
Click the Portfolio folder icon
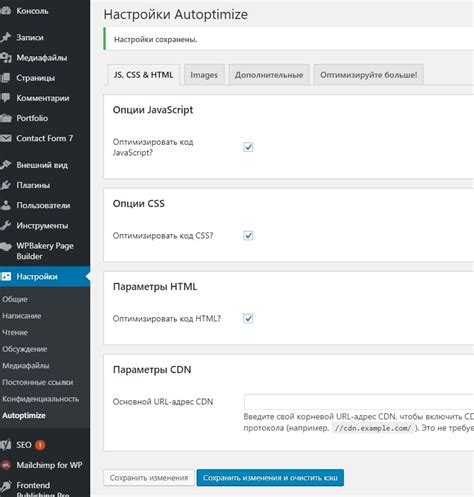[x=6, y=118]
